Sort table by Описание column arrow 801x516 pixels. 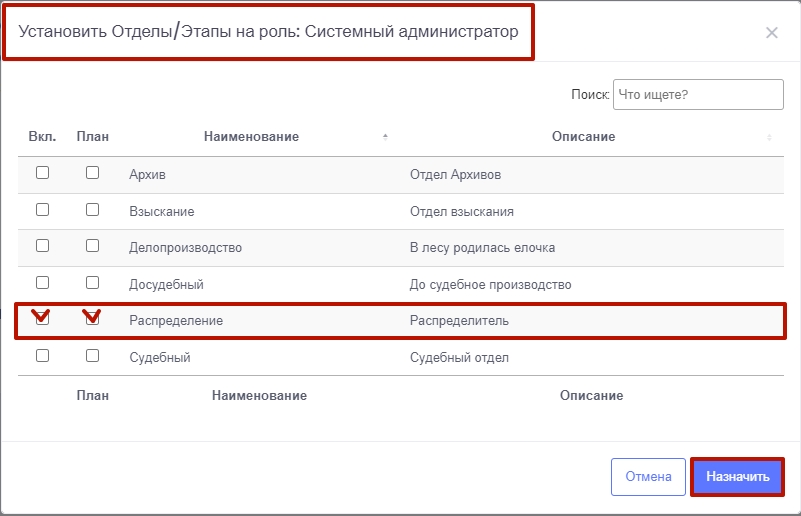coord(769,137)
